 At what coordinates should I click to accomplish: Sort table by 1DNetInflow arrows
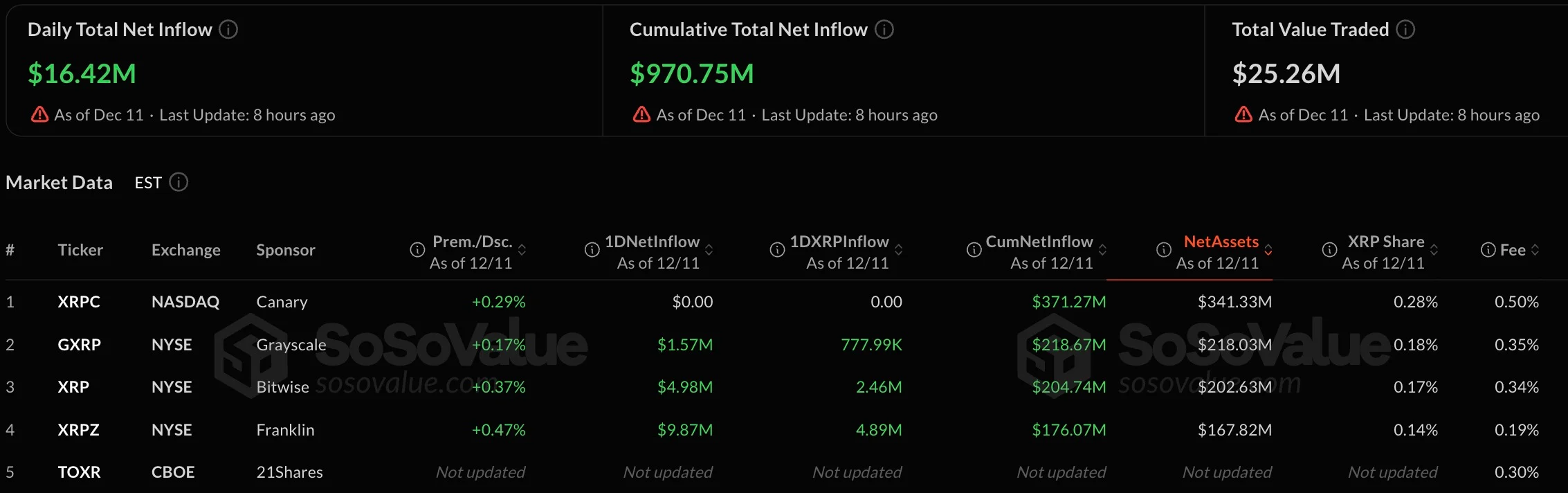point(709,250)
